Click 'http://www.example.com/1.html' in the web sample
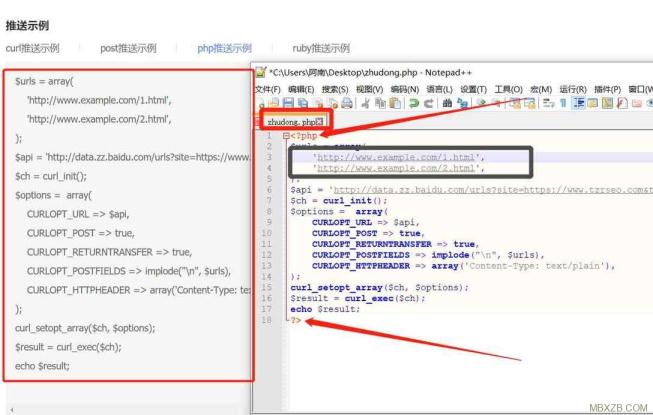The height and width of the screenshot is (415, 653). click(99, 100)
